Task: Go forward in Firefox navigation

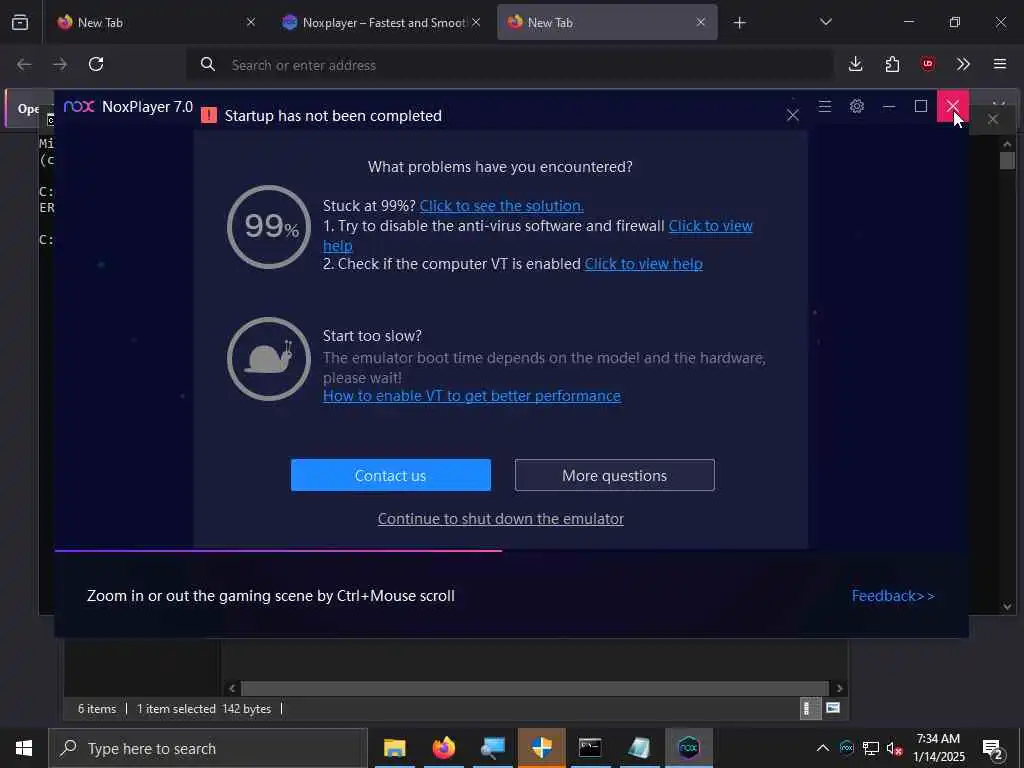Action: 59,64
